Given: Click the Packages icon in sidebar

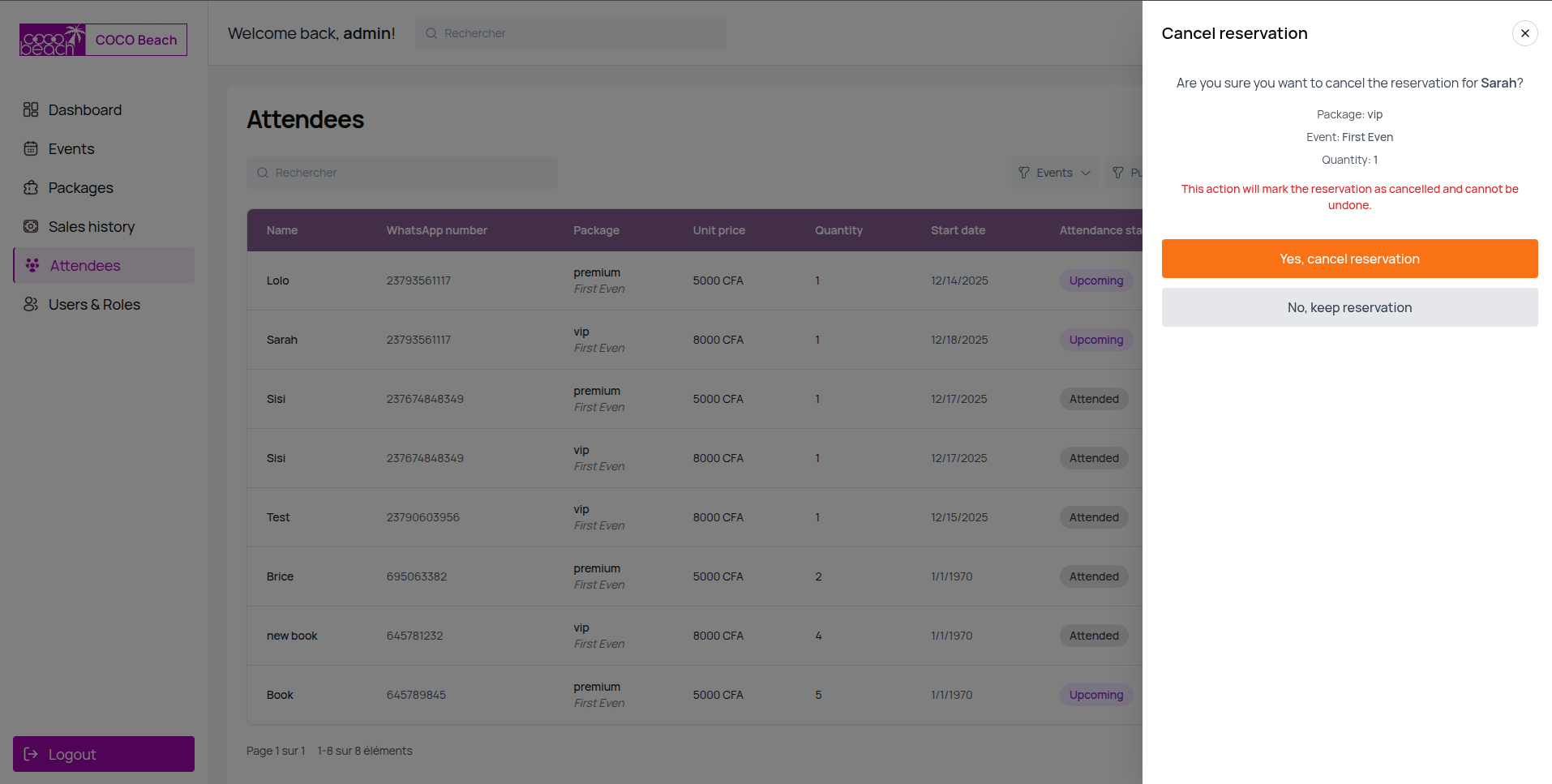Looking at the screenshot, I should pyautogui.click(x=31, y=187).
